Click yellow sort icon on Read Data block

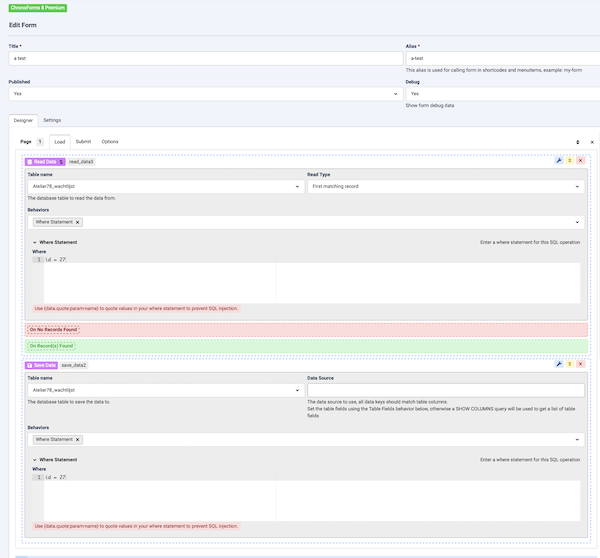[569, 161]
